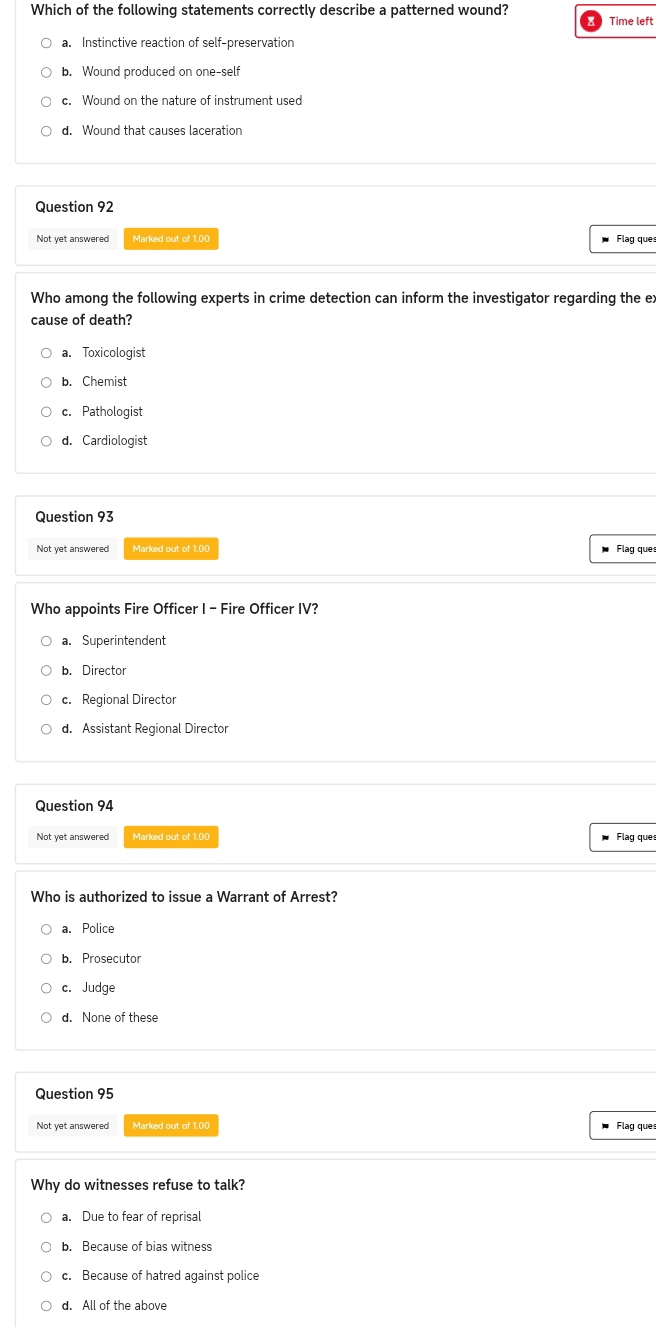Click the Question 93 heading
The width and height of the screenshot is (656, 1327).
pyautogui.click(x=74, y=517)
